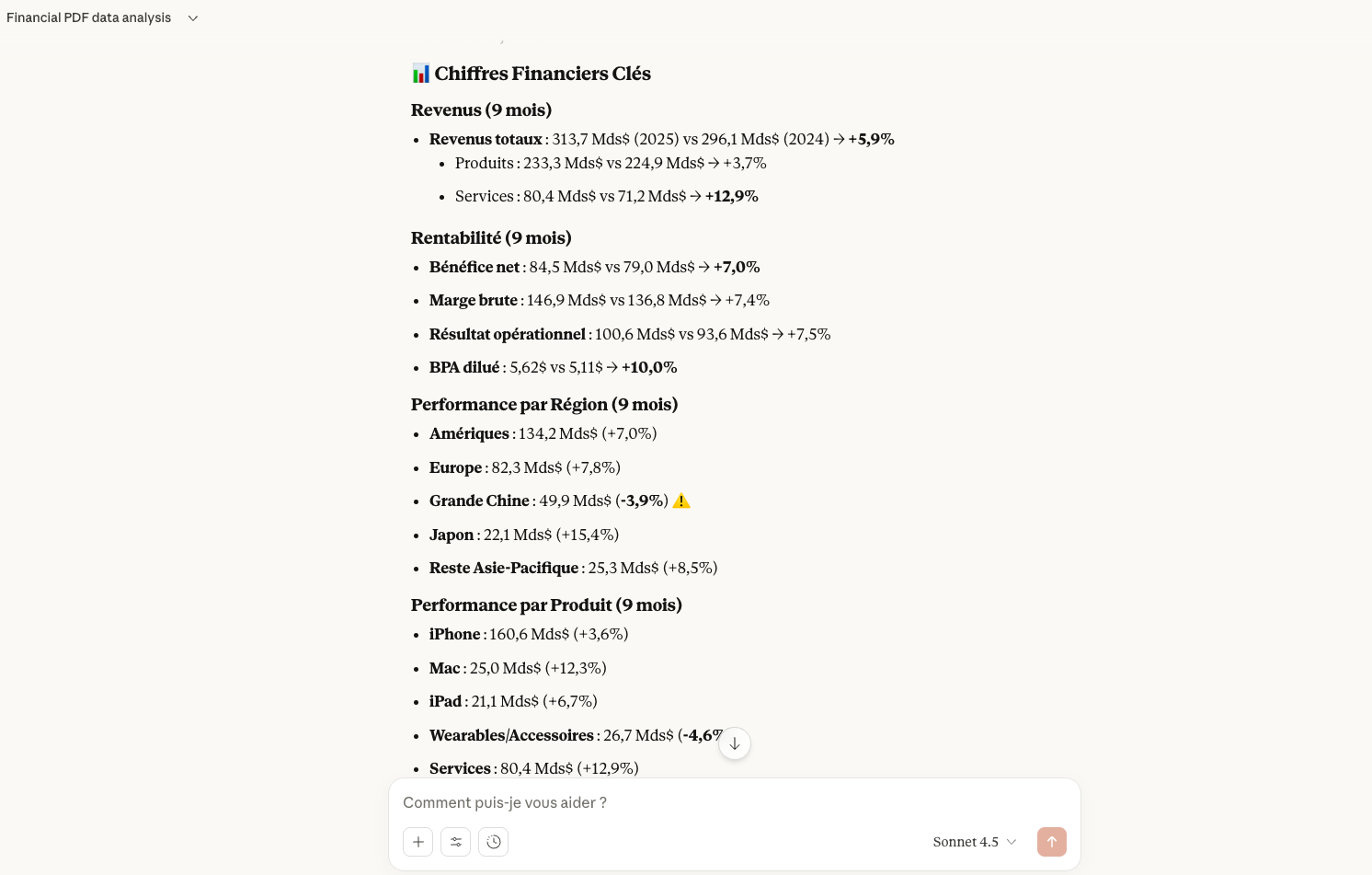This screenshot has height=875, width=1372.
Task: Click the Bénéfice net bold label
Action: click(474, 268)
